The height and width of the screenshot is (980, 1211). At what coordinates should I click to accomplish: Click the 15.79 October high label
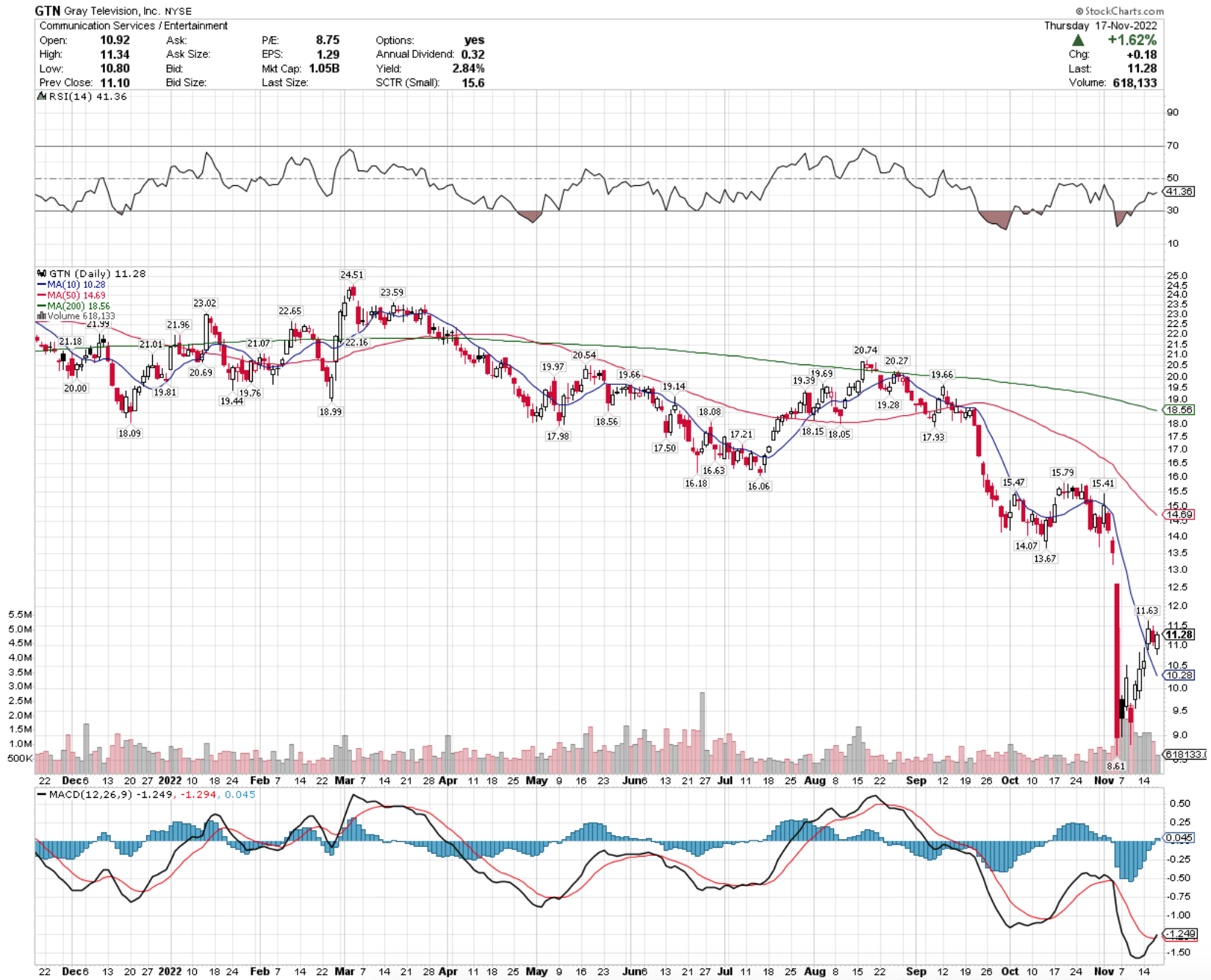pos(1063,473)
